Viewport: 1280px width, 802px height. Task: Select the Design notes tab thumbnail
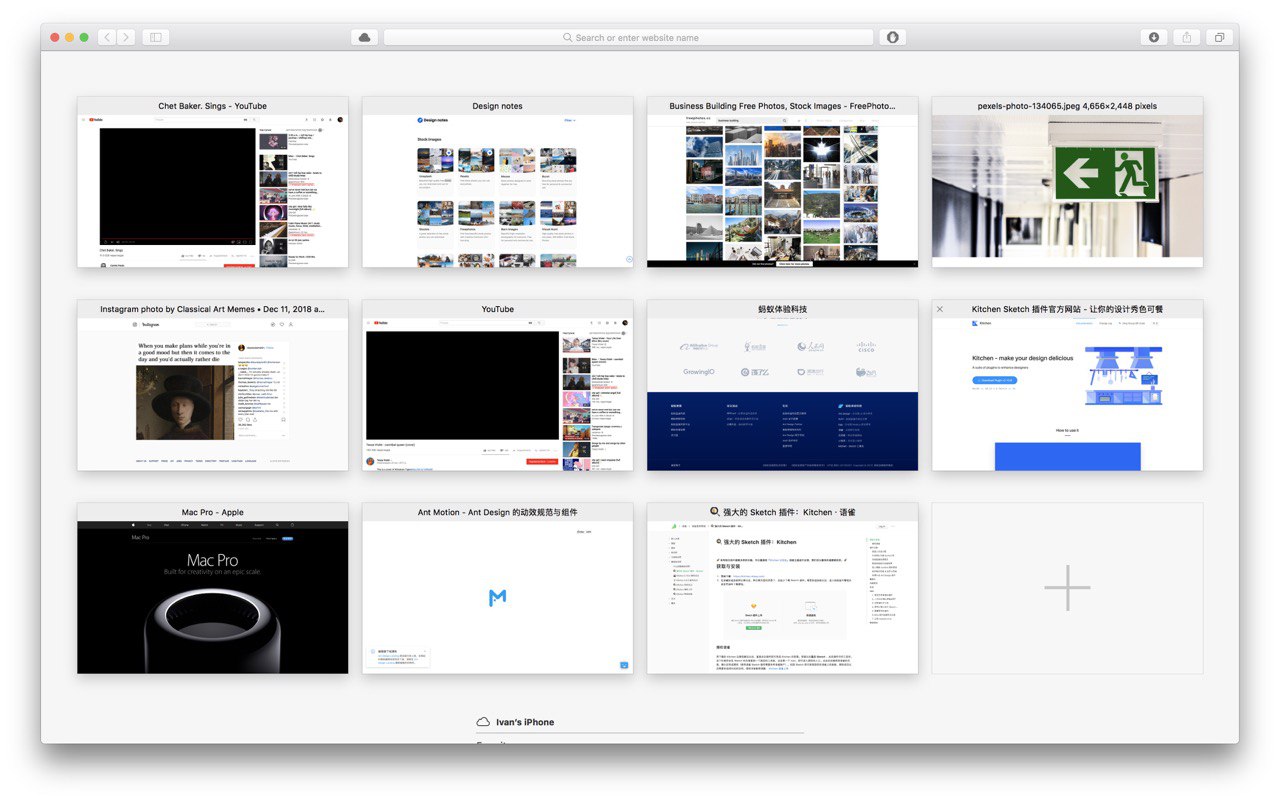(x=497, y=182)
